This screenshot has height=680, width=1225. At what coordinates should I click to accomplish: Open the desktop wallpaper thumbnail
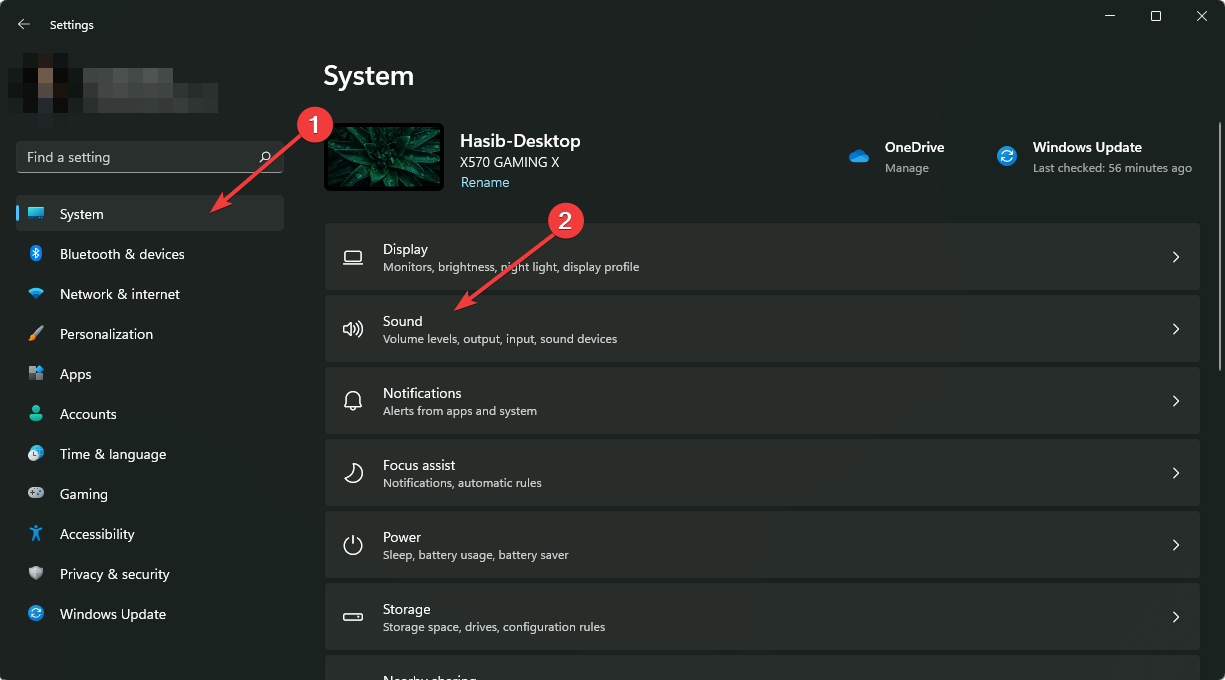pyautogui.click(x=384, y=157)
